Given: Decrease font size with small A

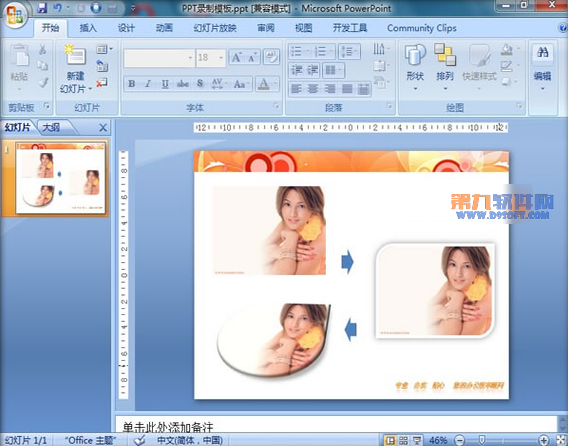Looking at the screenshot, I should pyautogui.click(x=252, y=57).
